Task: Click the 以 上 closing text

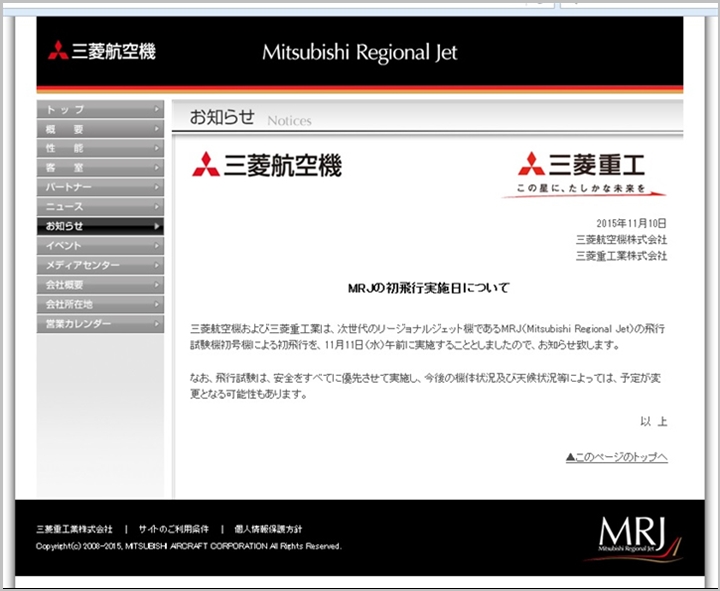Action: coord(654,421)
